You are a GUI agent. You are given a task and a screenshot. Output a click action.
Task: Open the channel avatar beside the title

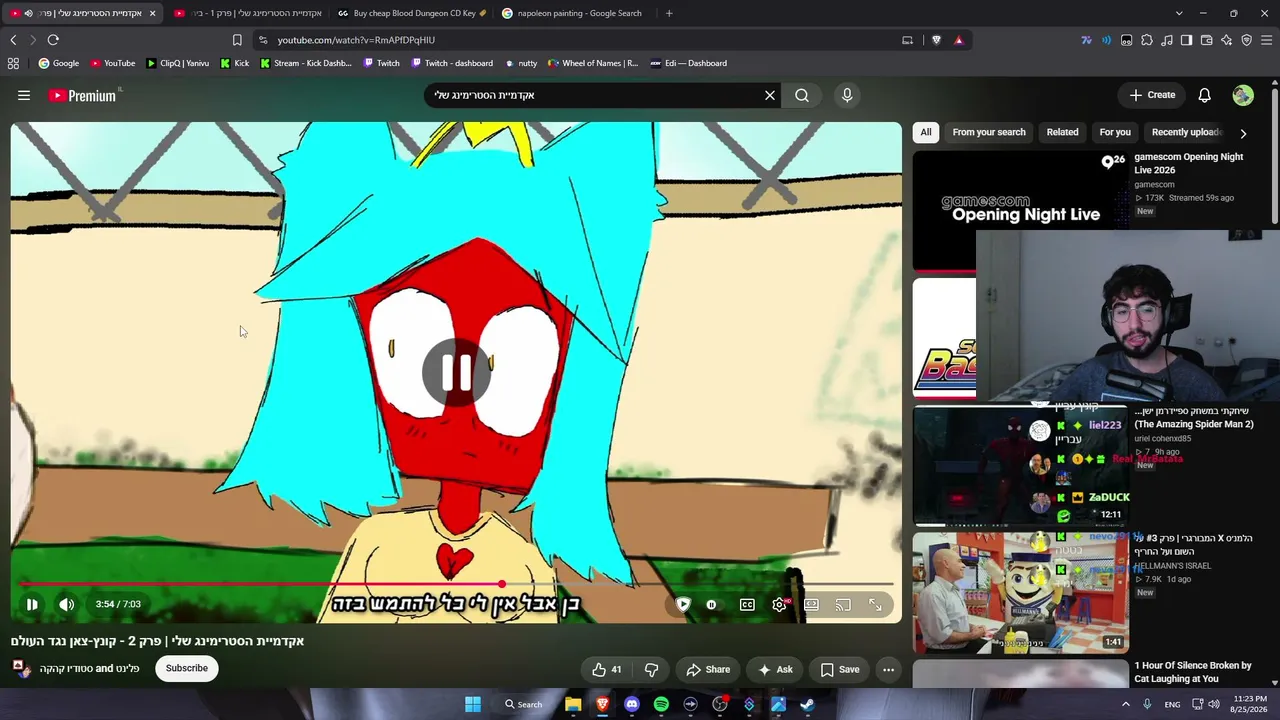[22, 668]
